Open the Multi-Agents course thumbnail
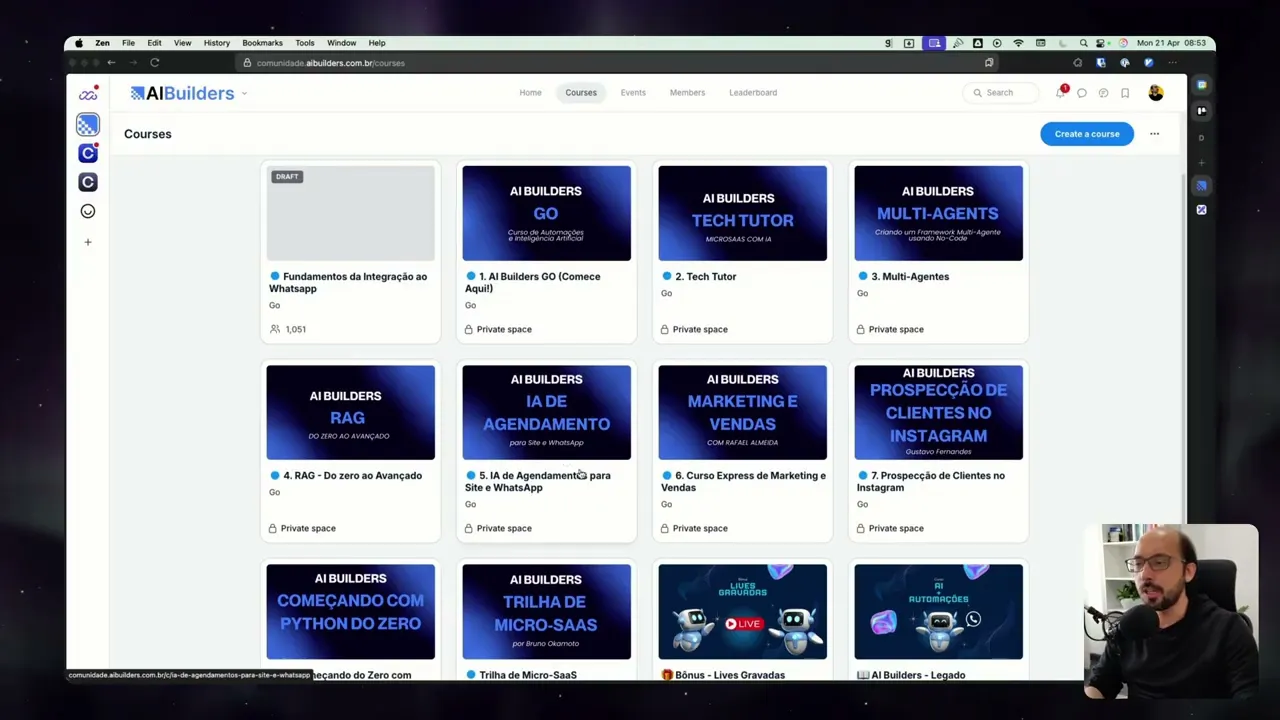1280x720 pixels. pos(939,213)
